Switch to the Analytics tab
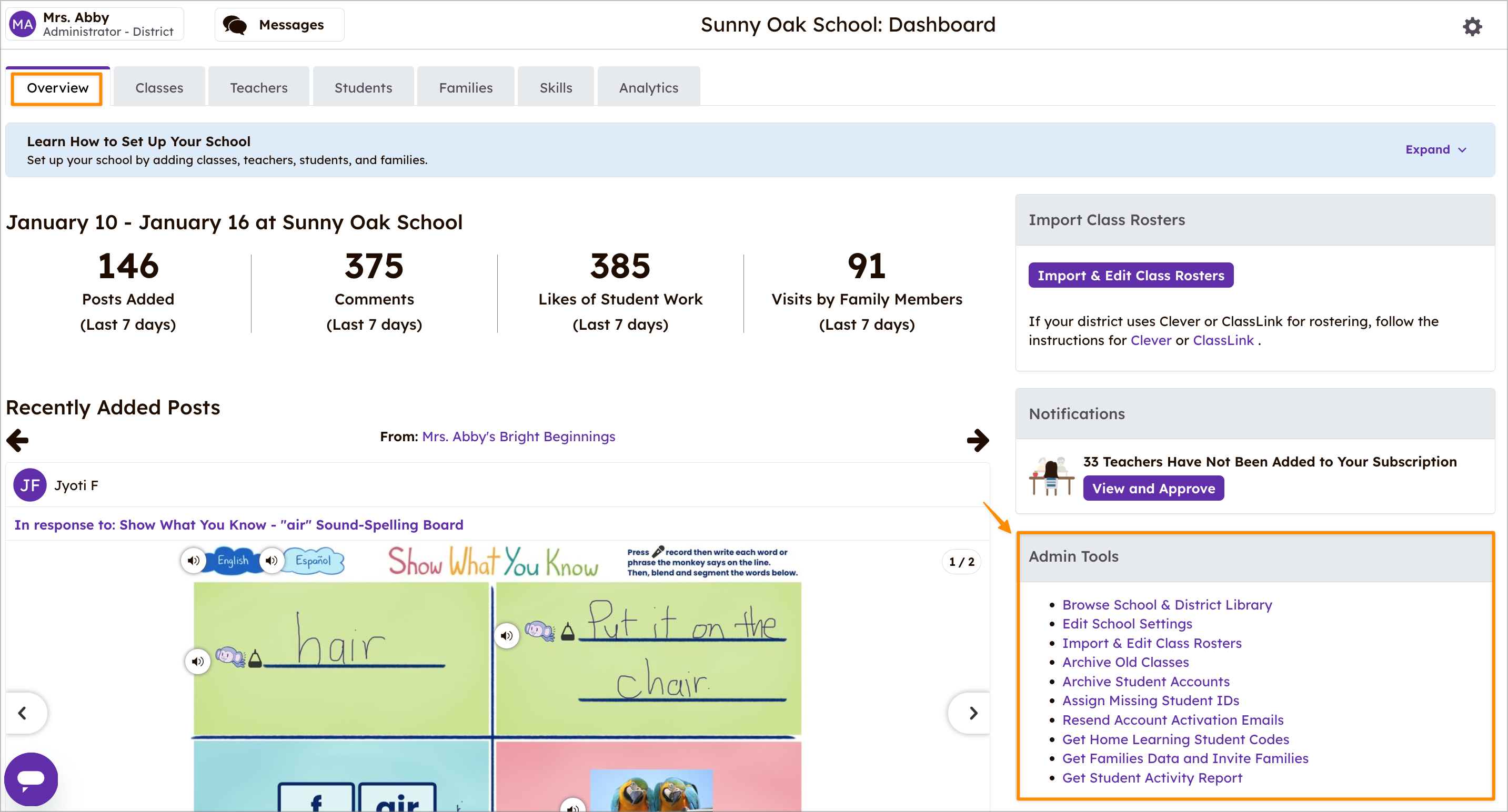Screen dimensions: 1508x812 click(648, 87)
